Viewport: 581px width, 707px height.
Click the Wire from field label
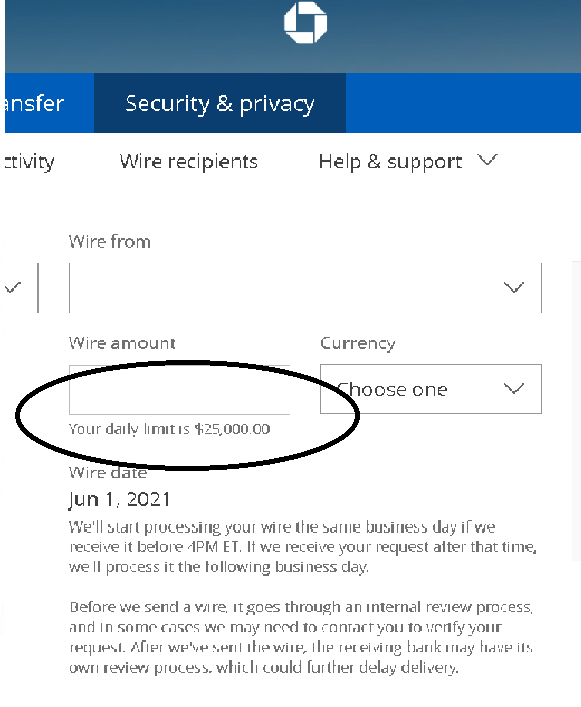tap(110, 242)
